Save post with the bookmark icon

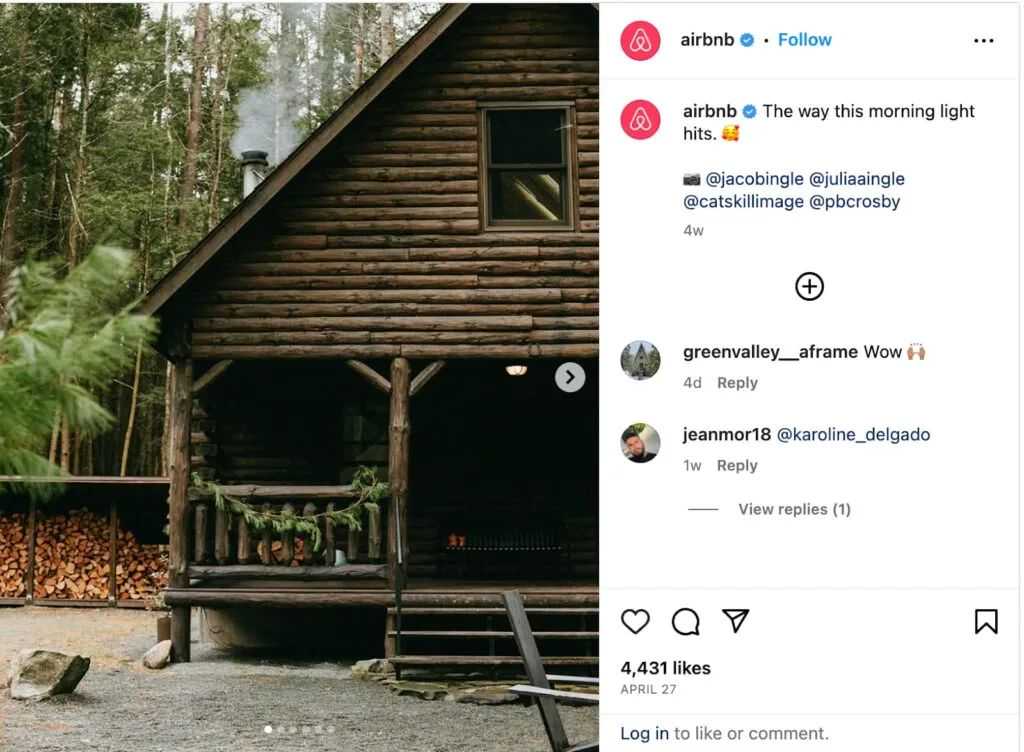(x=985, y=621)
